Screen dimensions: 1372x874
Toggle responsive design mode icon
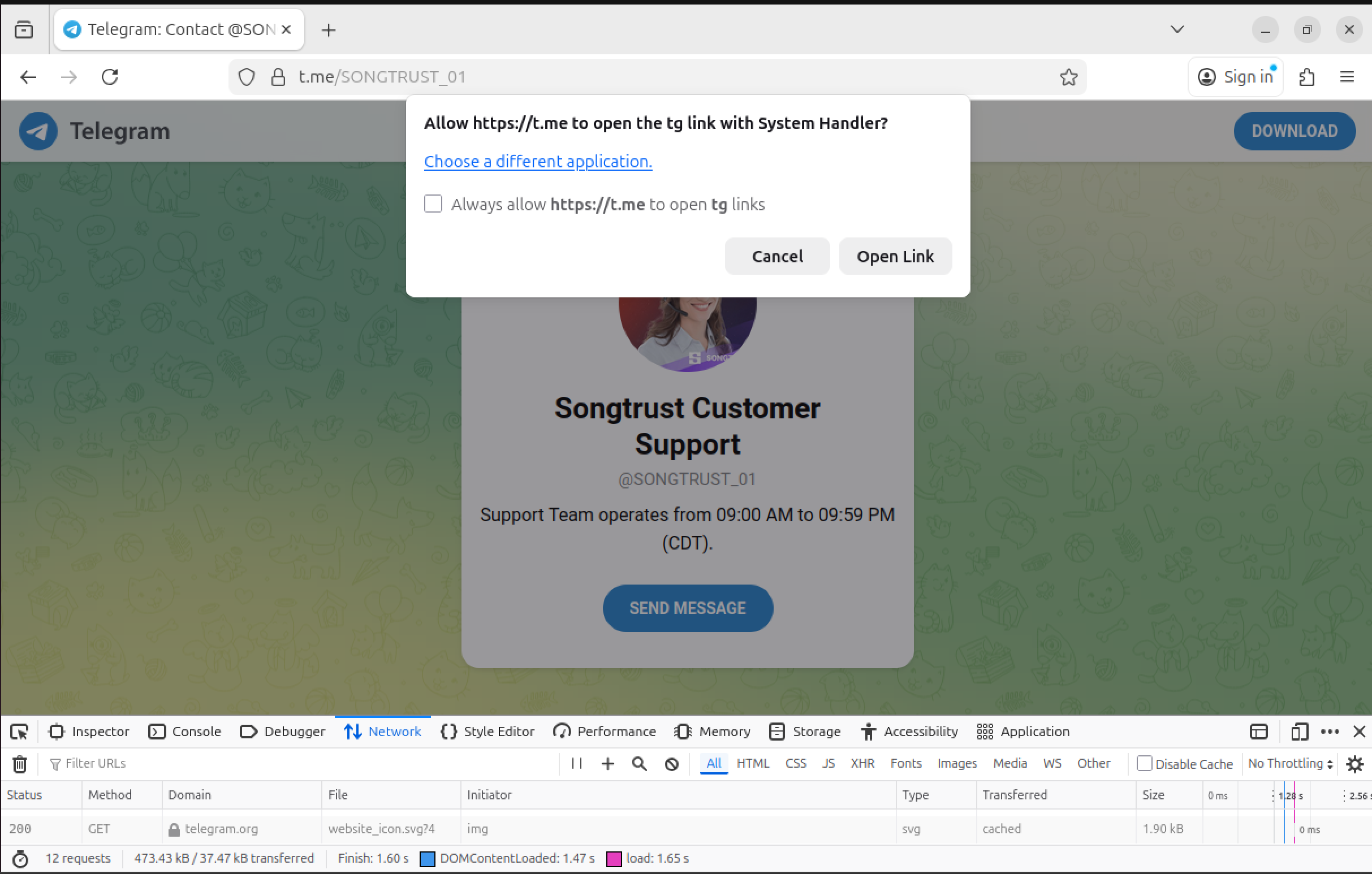point(1299,732)
